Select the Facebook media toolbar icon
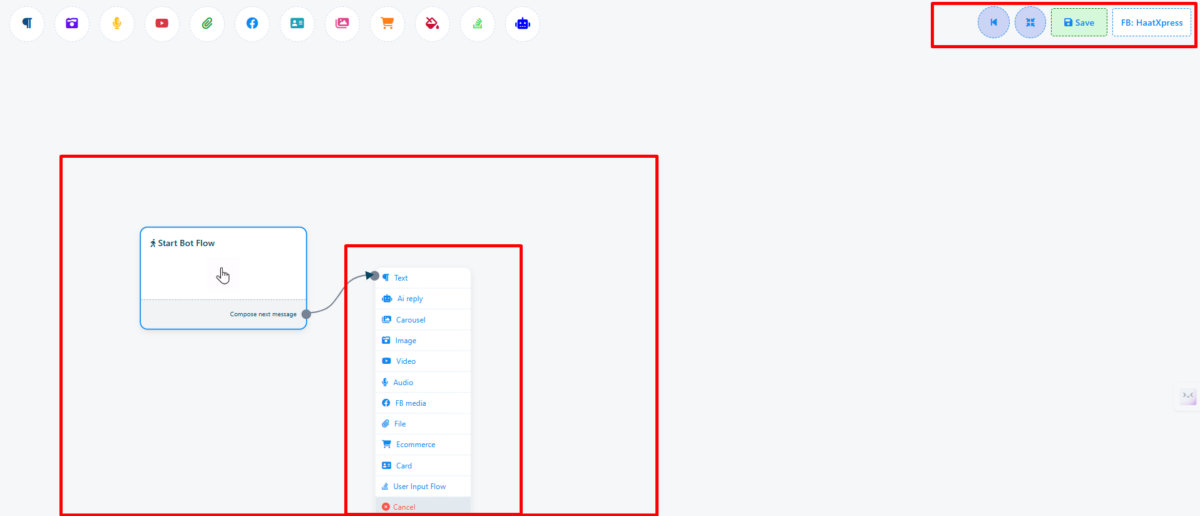This screenshot has height=516, width=1200. click(252, 23)
